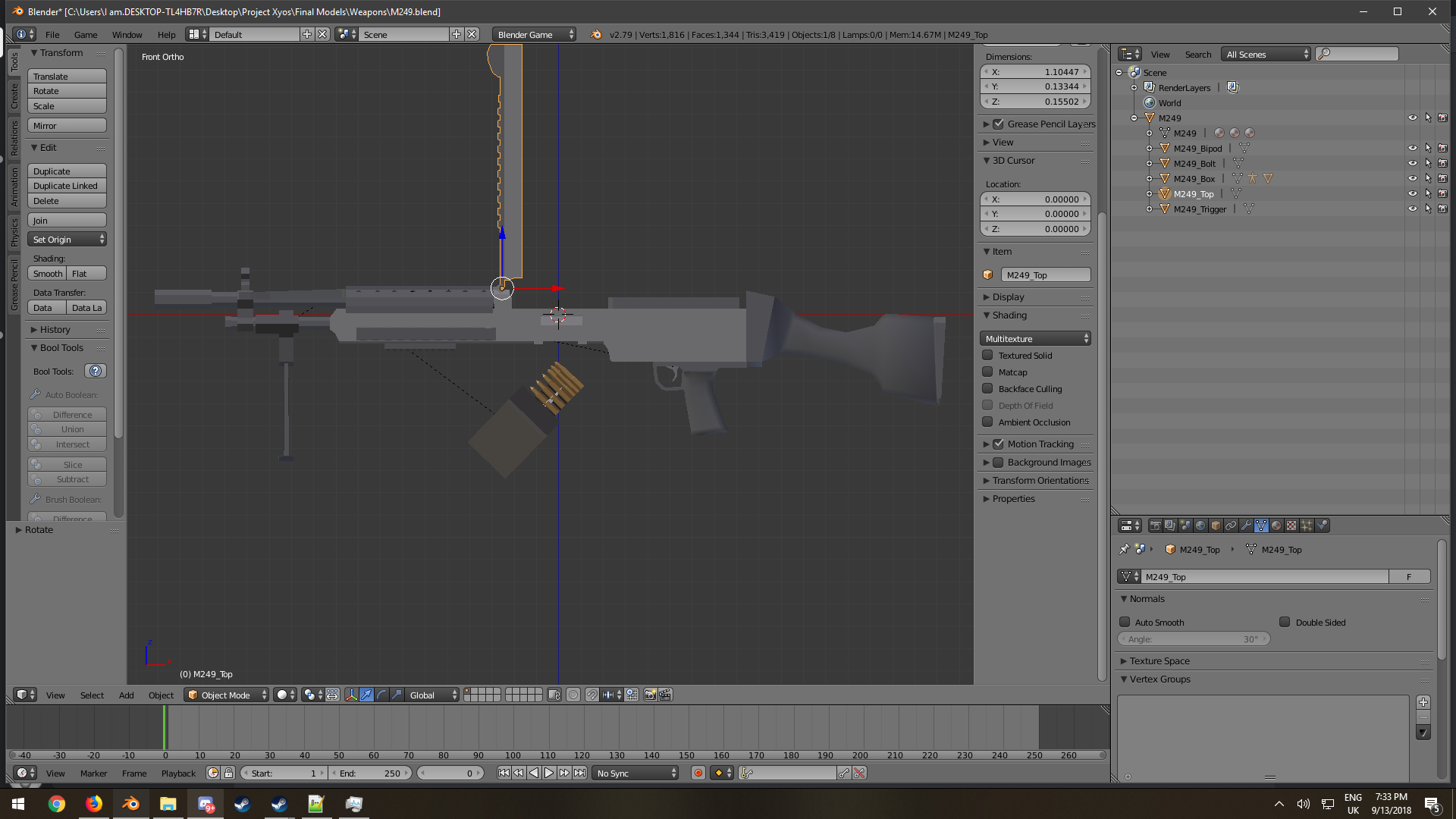Open the No Sync playback dropdown

tap(635, 773)
